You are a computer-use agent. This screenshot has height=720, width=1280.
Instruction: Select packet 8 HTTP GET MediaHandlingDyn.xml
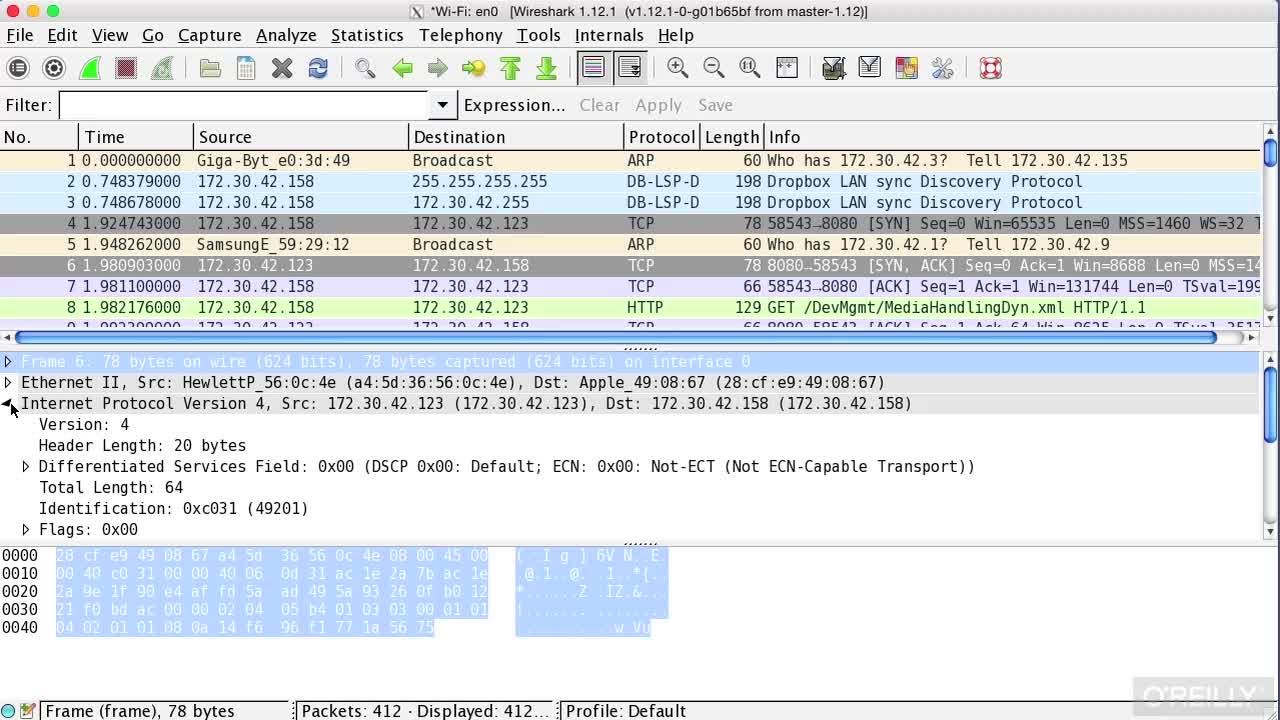[x=630, y=307]
